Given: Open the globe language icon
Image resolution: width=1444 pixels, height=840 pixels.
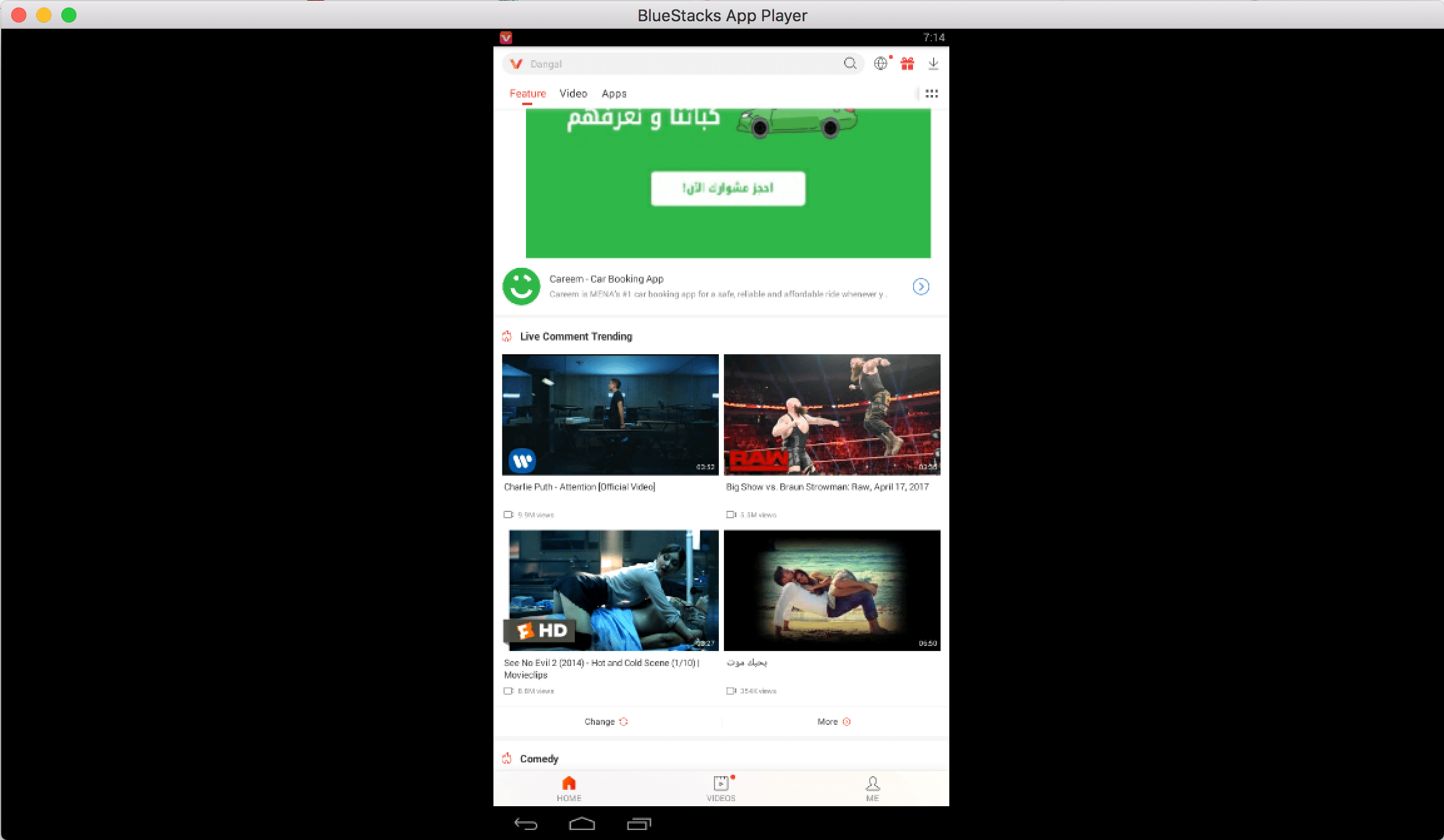Looking at the screenshot, I should click(881, 63).
